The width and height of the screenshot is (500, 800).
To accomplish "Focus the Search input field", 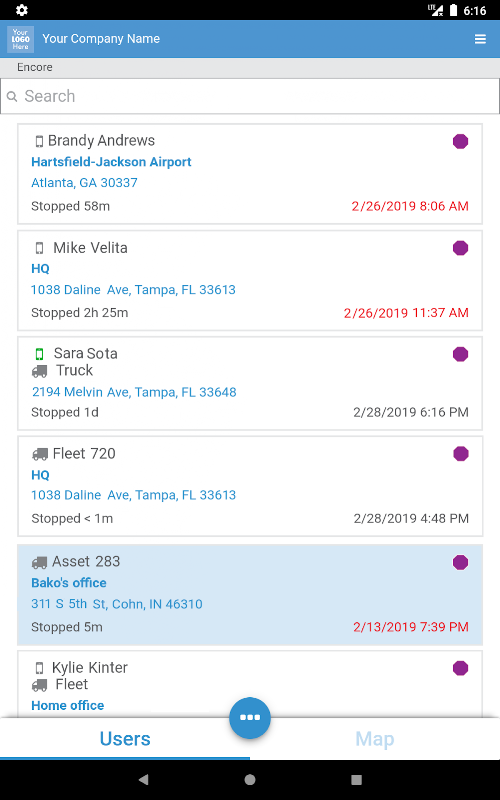I will click(250, 96).
